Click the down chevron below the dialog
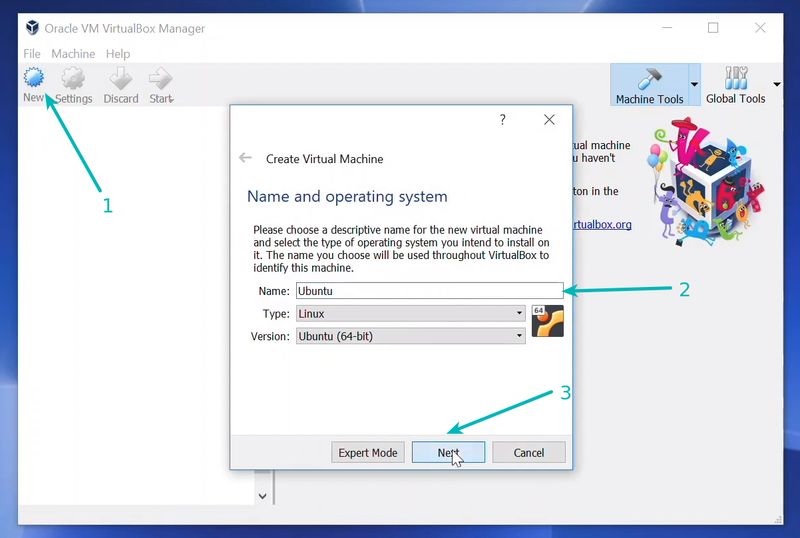The width and height of the screenshot is (800, 538). tap(262, 496)
